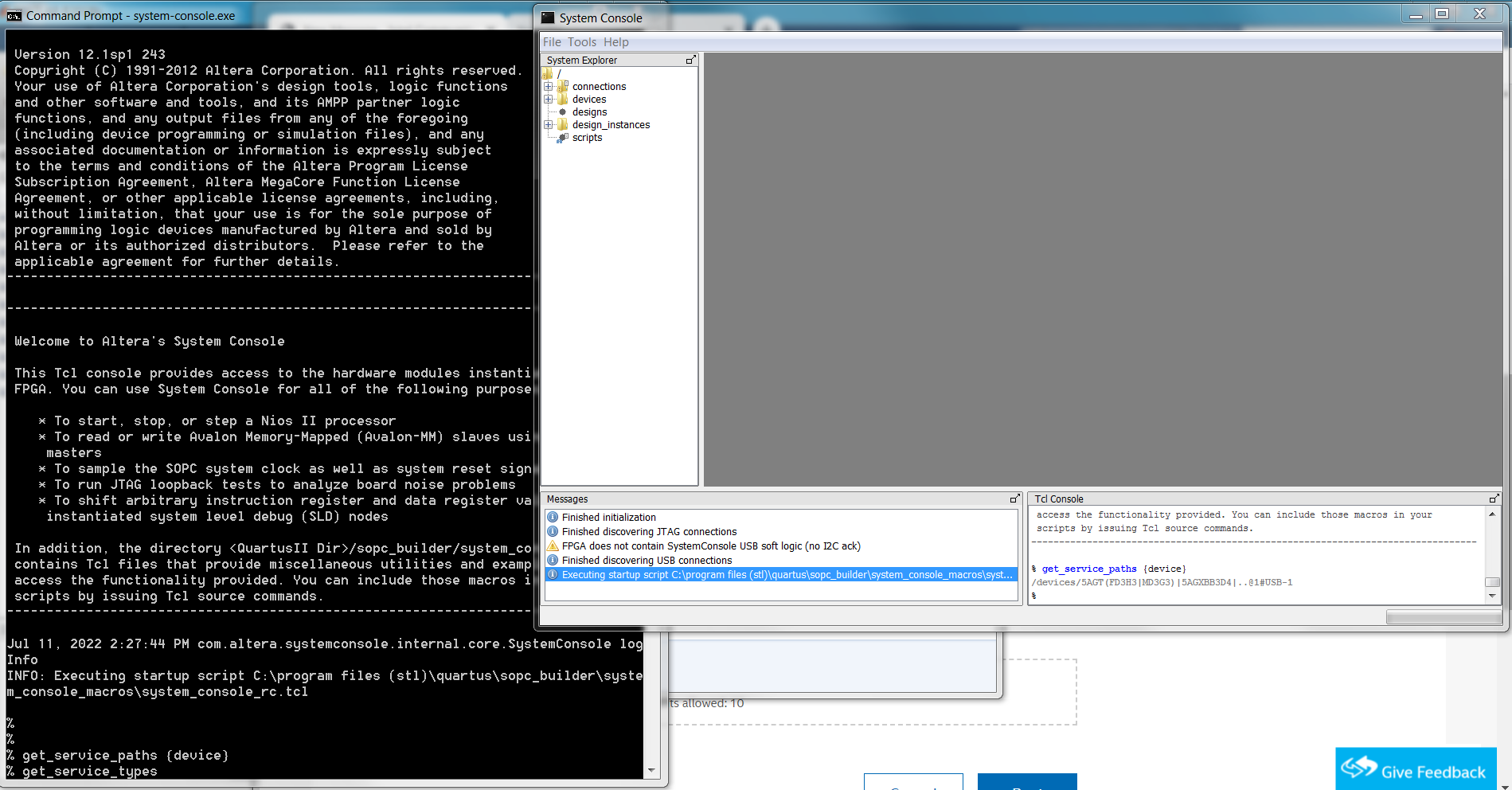Open the Help menu in System Console

pos(615,42)
